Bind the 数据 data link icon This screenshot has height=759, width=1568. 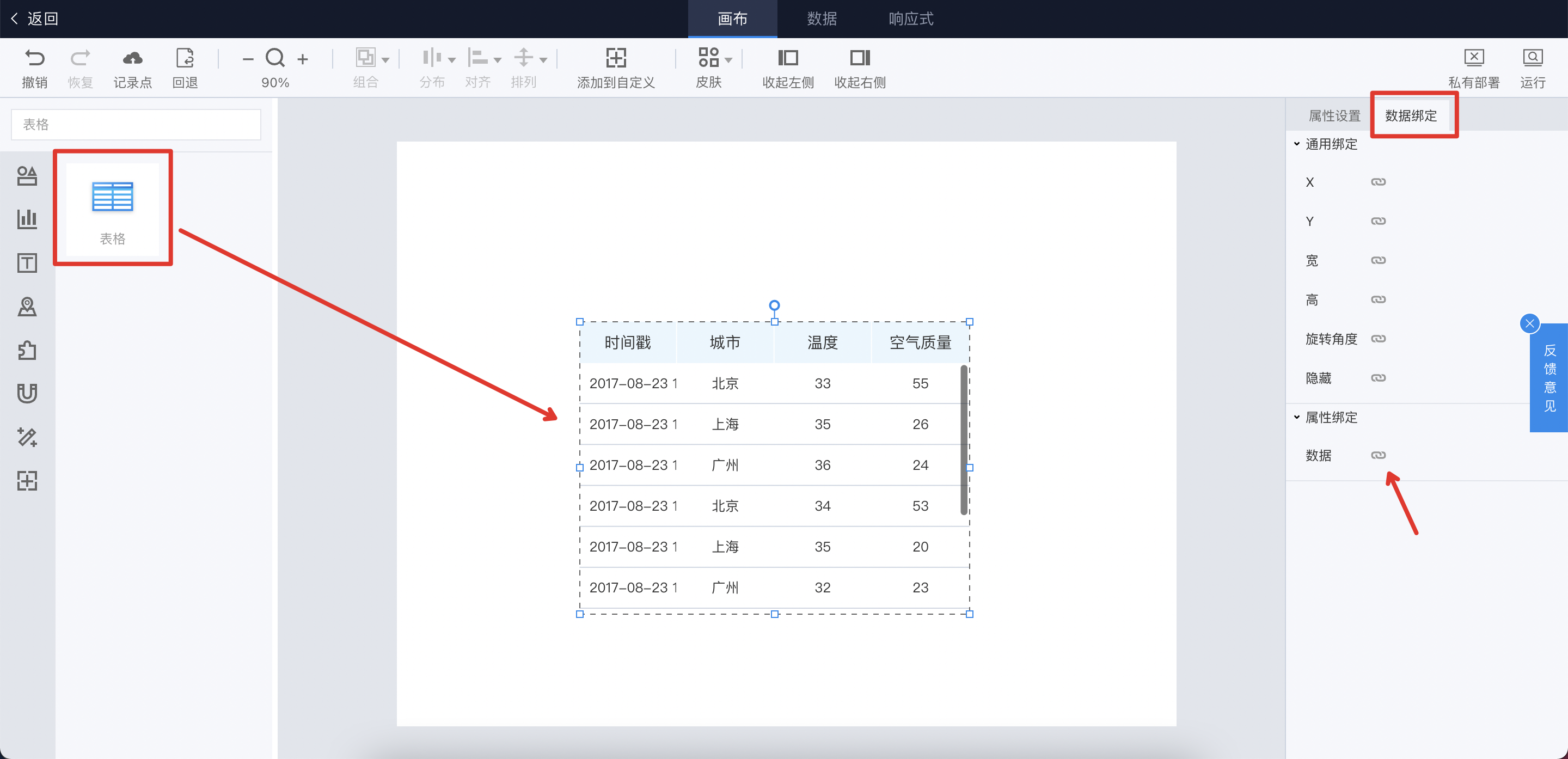[x=1378, y=455]
